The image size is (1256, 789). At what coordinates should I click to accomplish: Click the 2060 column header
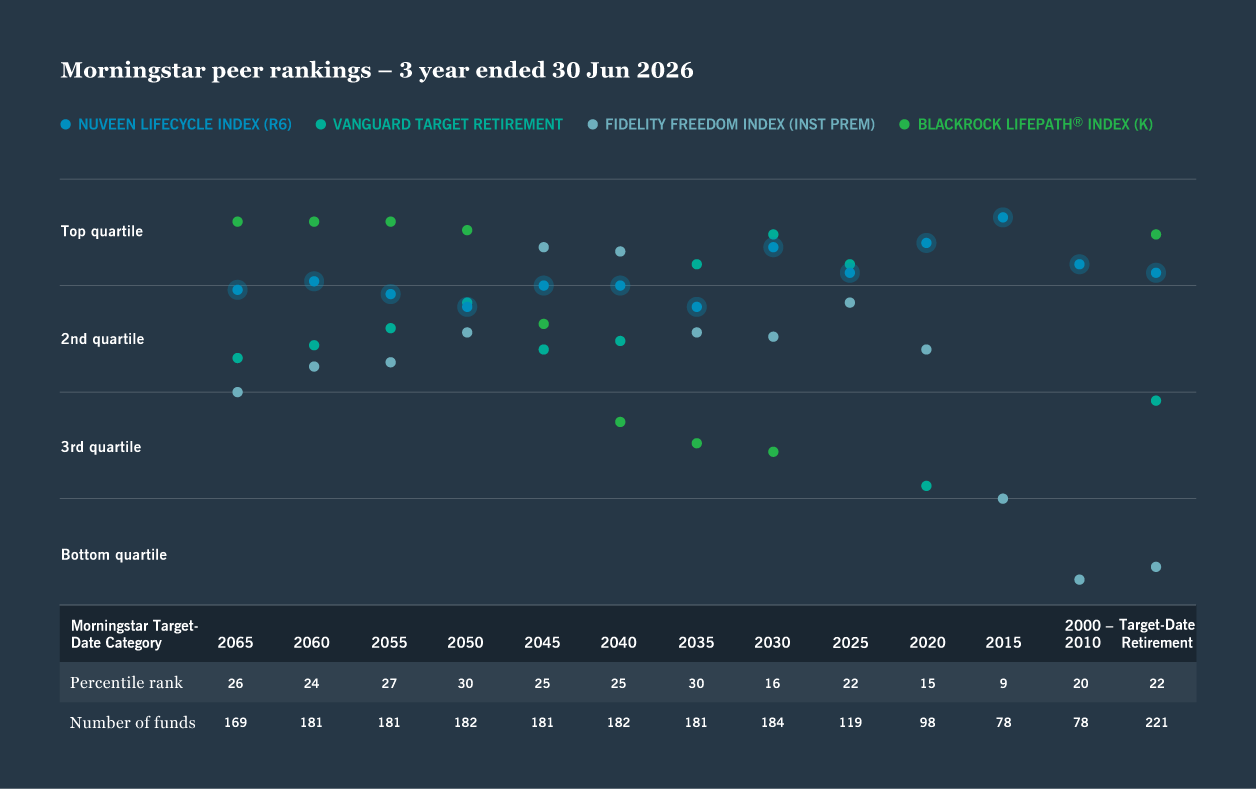tap(312, 643)
